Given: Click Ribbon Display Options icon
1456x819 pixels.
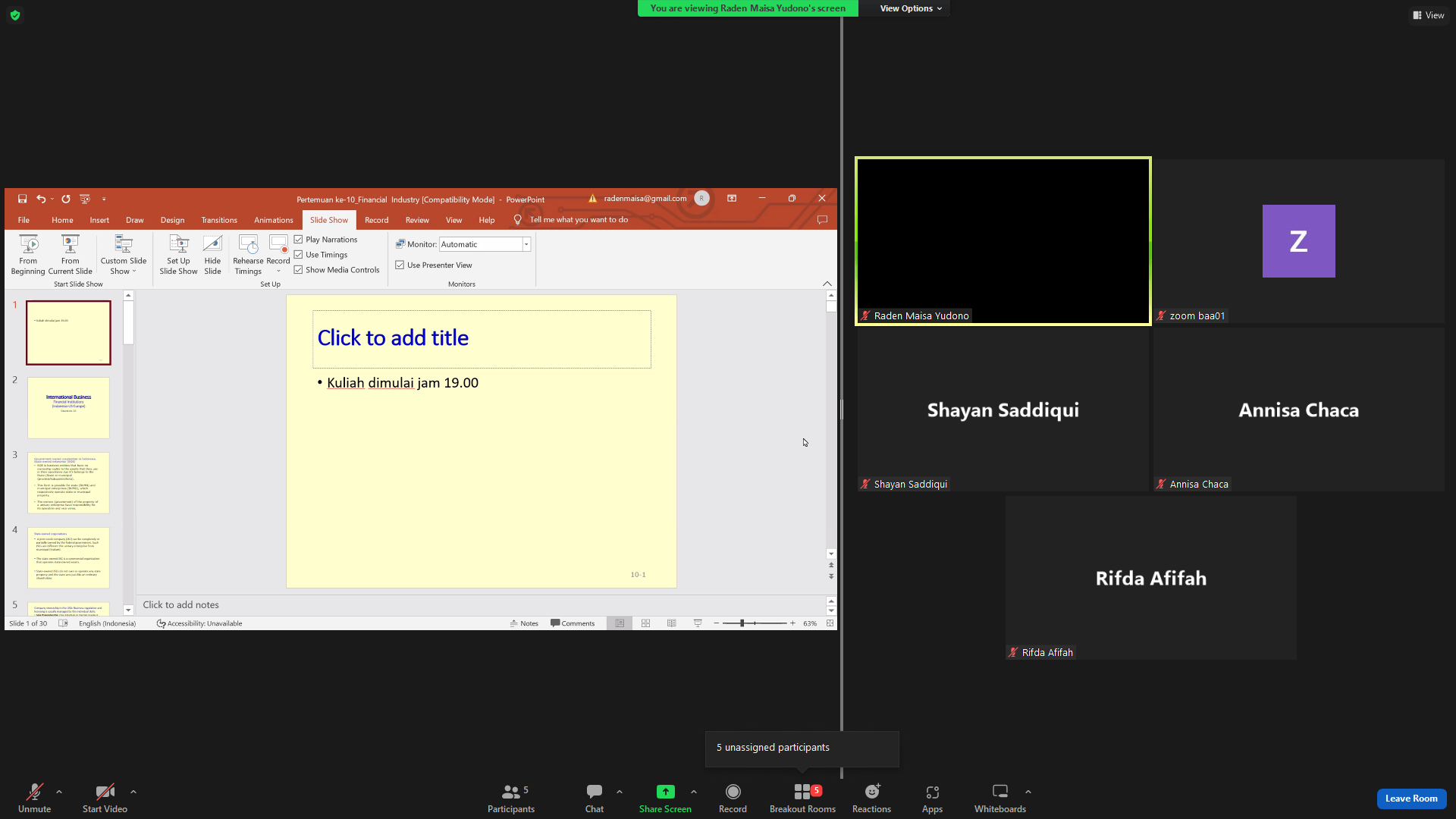Looking at the screenshot, I should 732,199.
